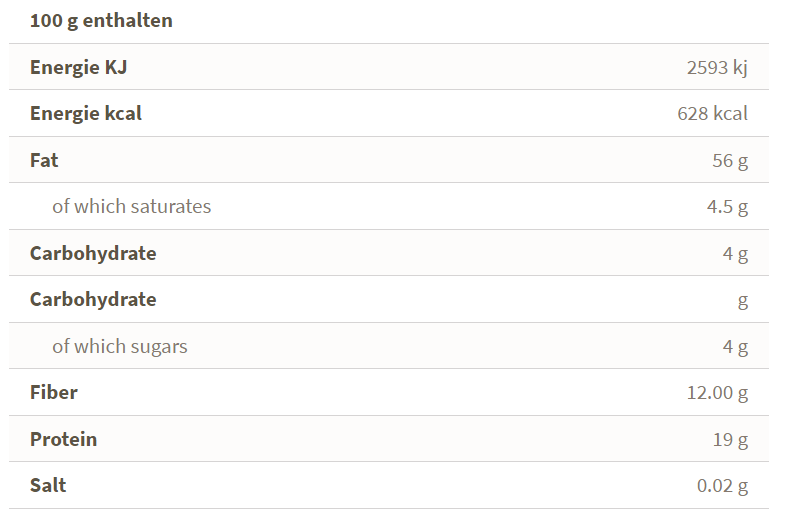The width and height of the screenshot is (792, 527).
Task: Click the 4 g carbohydrate value
Action: [x=735, y=253]
